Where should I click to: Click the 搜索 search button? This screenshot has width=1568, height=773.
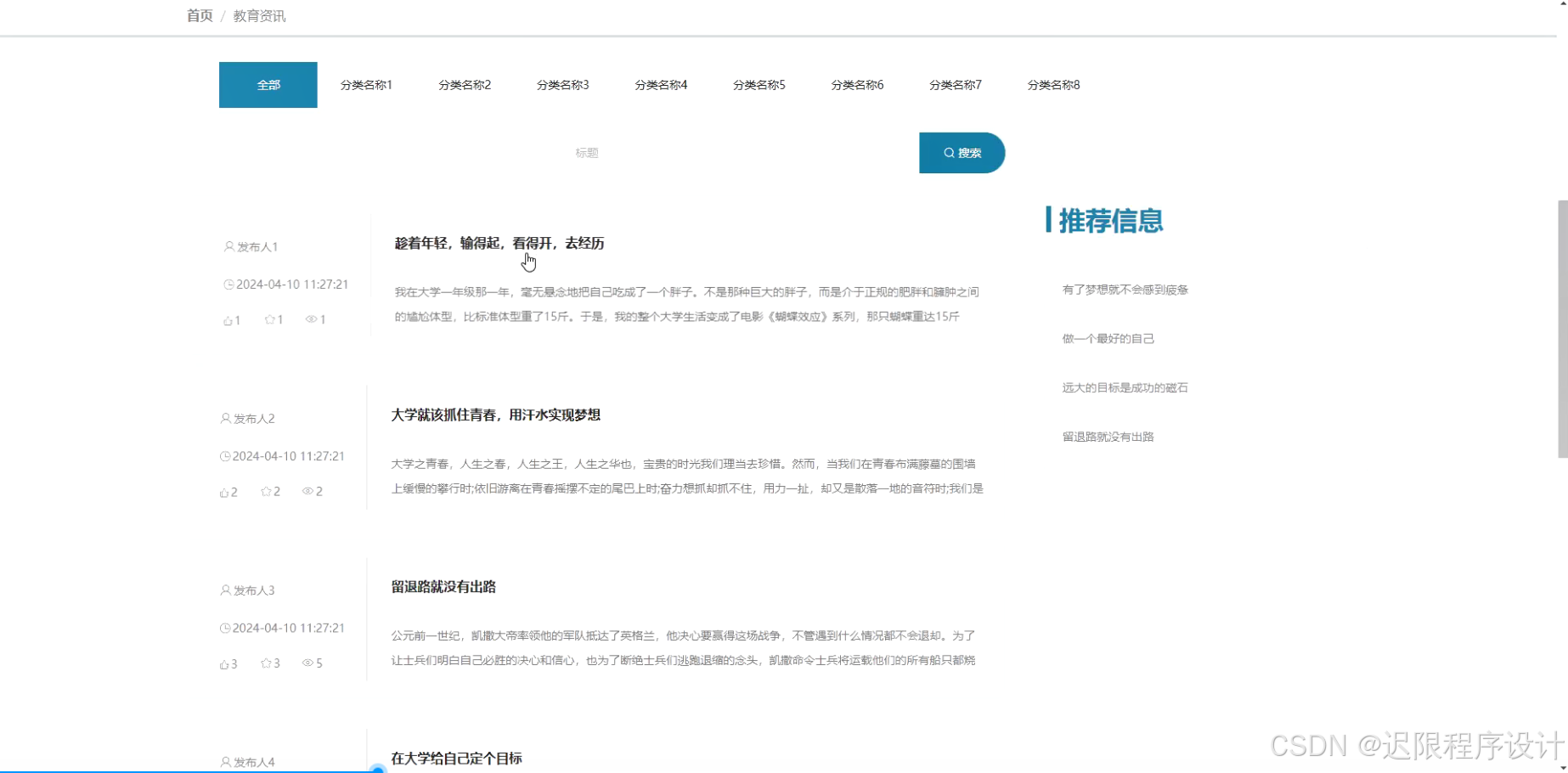(x=962, y=153)
